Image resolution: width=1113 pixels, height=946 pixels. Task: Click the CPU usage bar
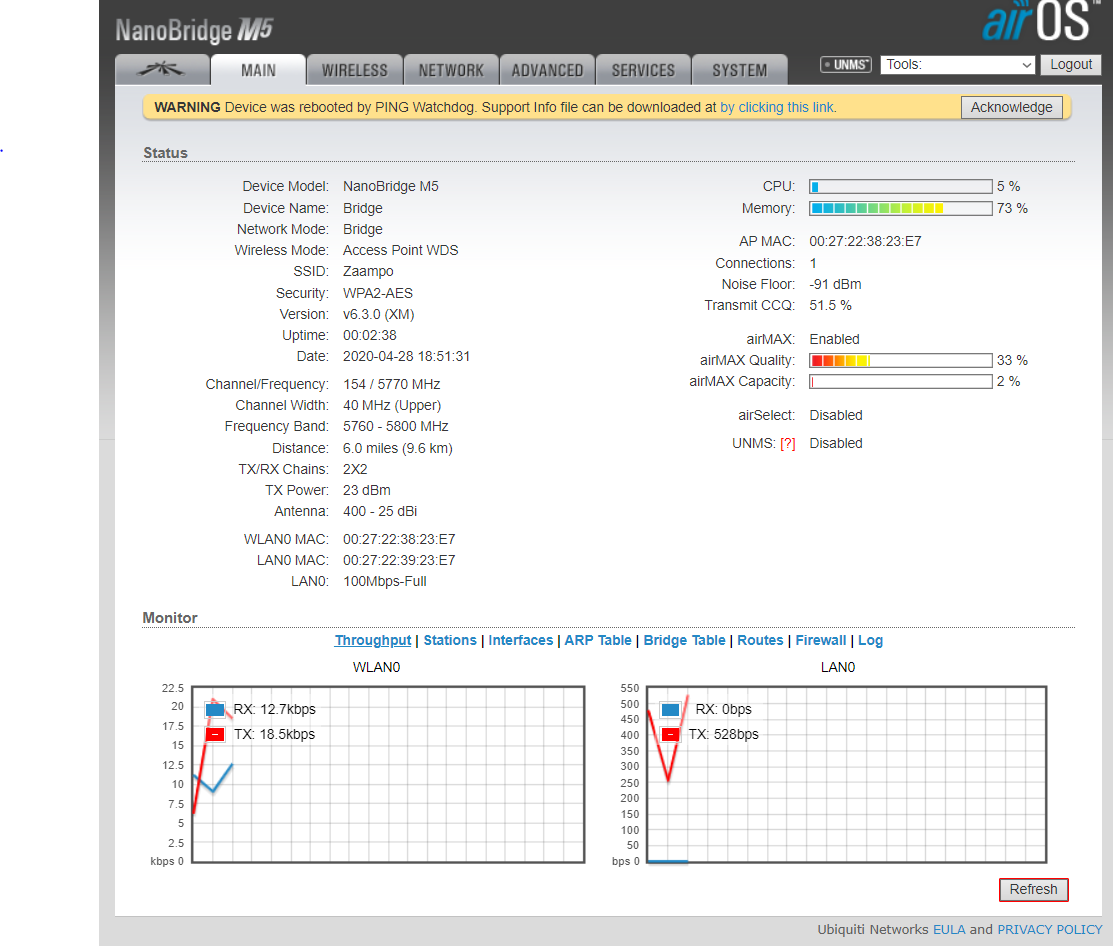pos(901,187)
